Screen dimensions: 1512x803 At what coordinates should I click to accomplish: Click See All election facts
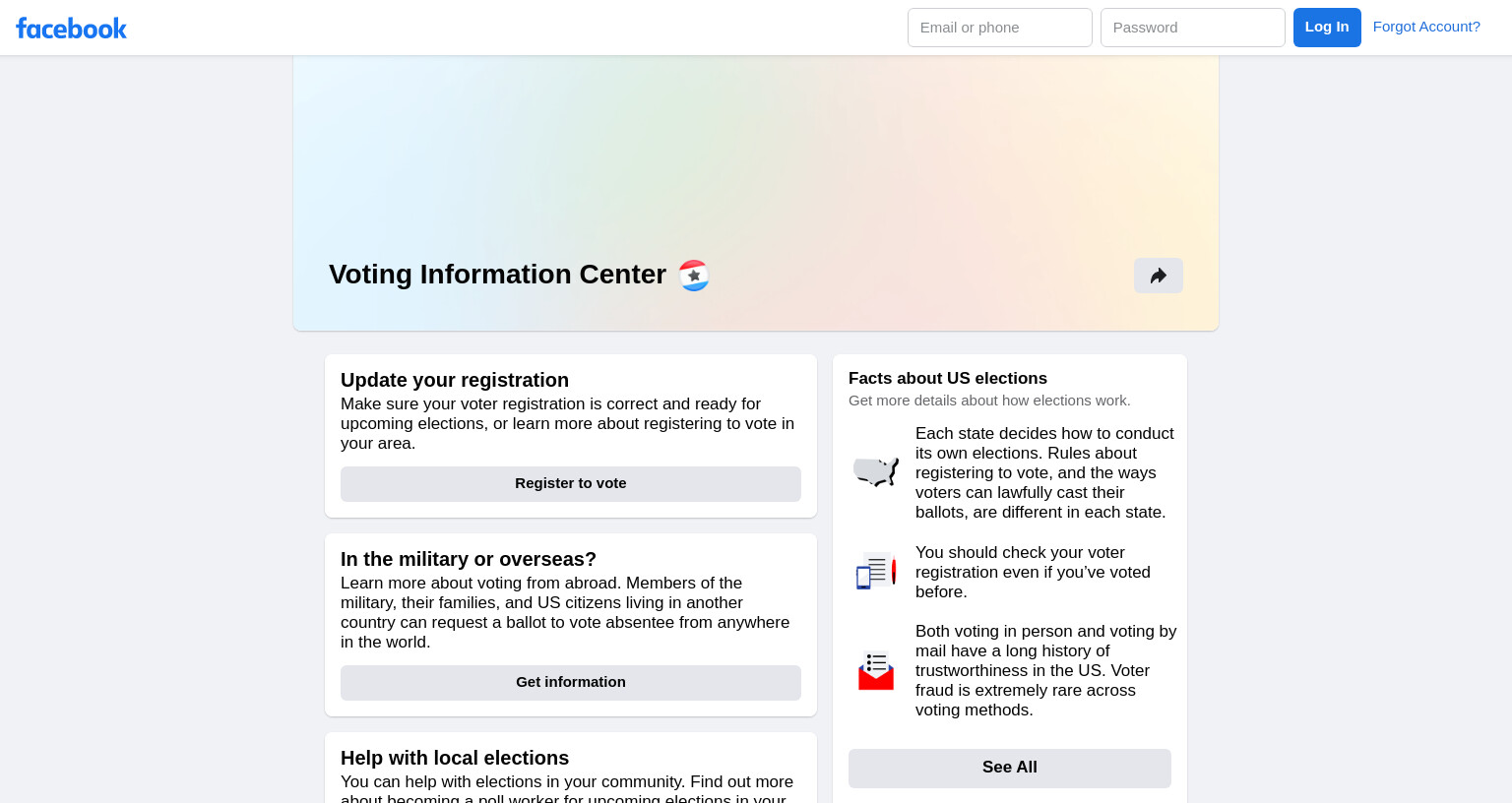pyautogui.click(x=1010, y=769)
